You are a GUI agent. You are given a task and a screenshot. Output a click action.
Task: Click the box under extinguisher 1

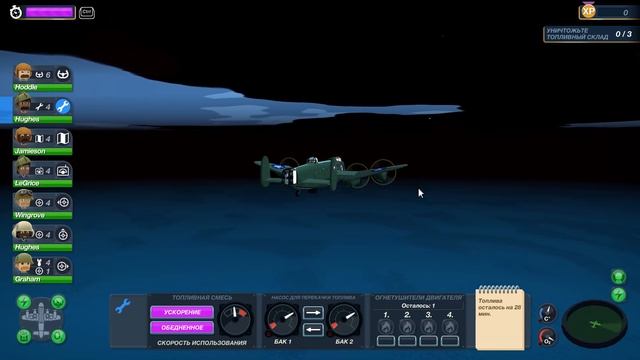point(386,340)
